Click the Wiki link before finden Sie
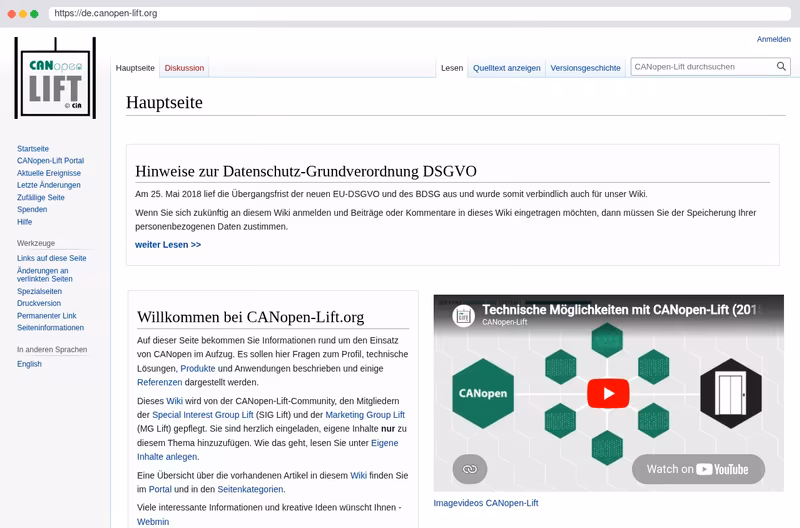The image size is (800, 528). point(358,475)
